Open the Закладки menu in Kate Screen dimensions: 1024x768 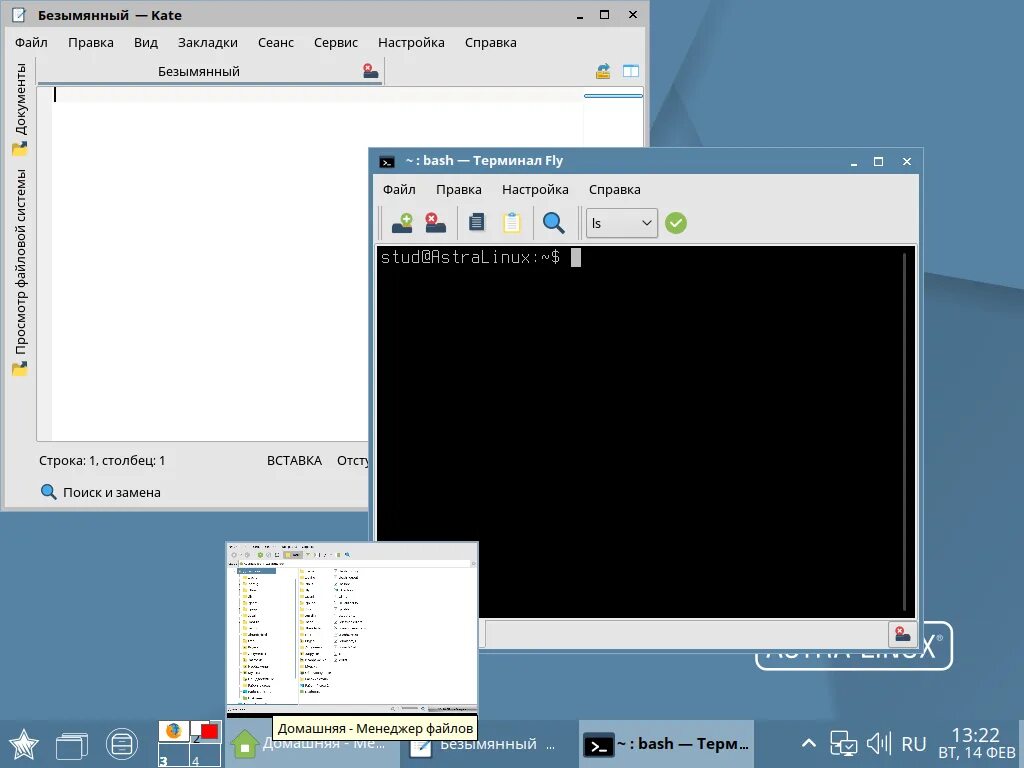coord(208,42)
